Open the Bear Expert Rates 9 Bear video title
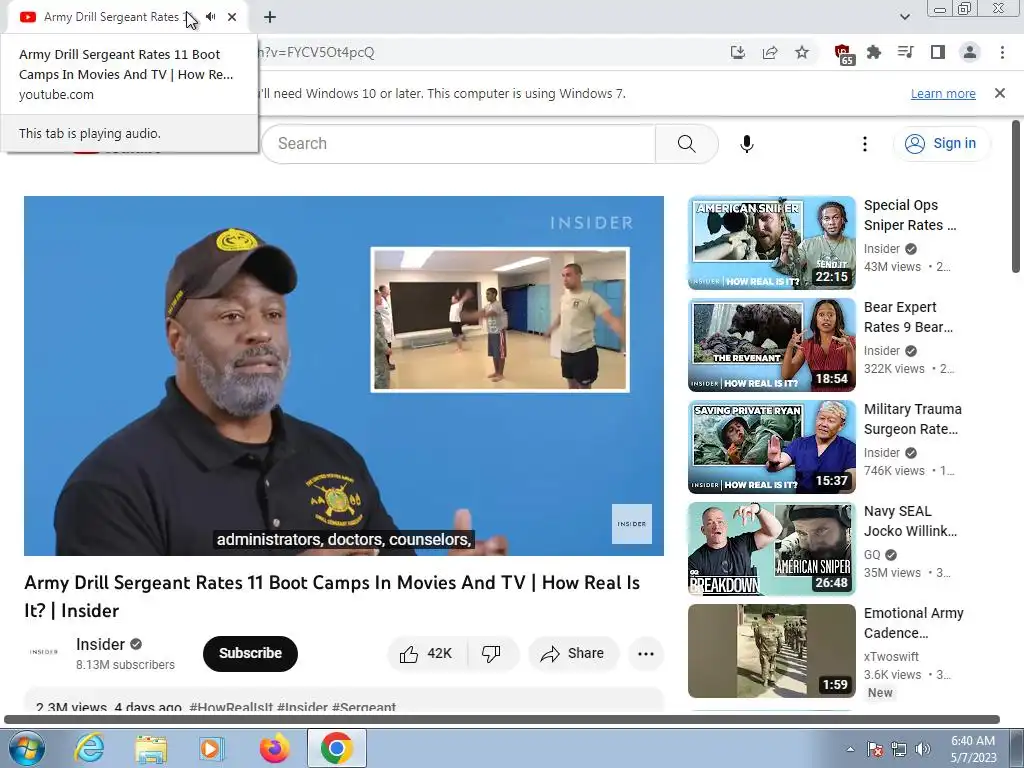This screenshot has width=1024, height=768. coord(908,317)
